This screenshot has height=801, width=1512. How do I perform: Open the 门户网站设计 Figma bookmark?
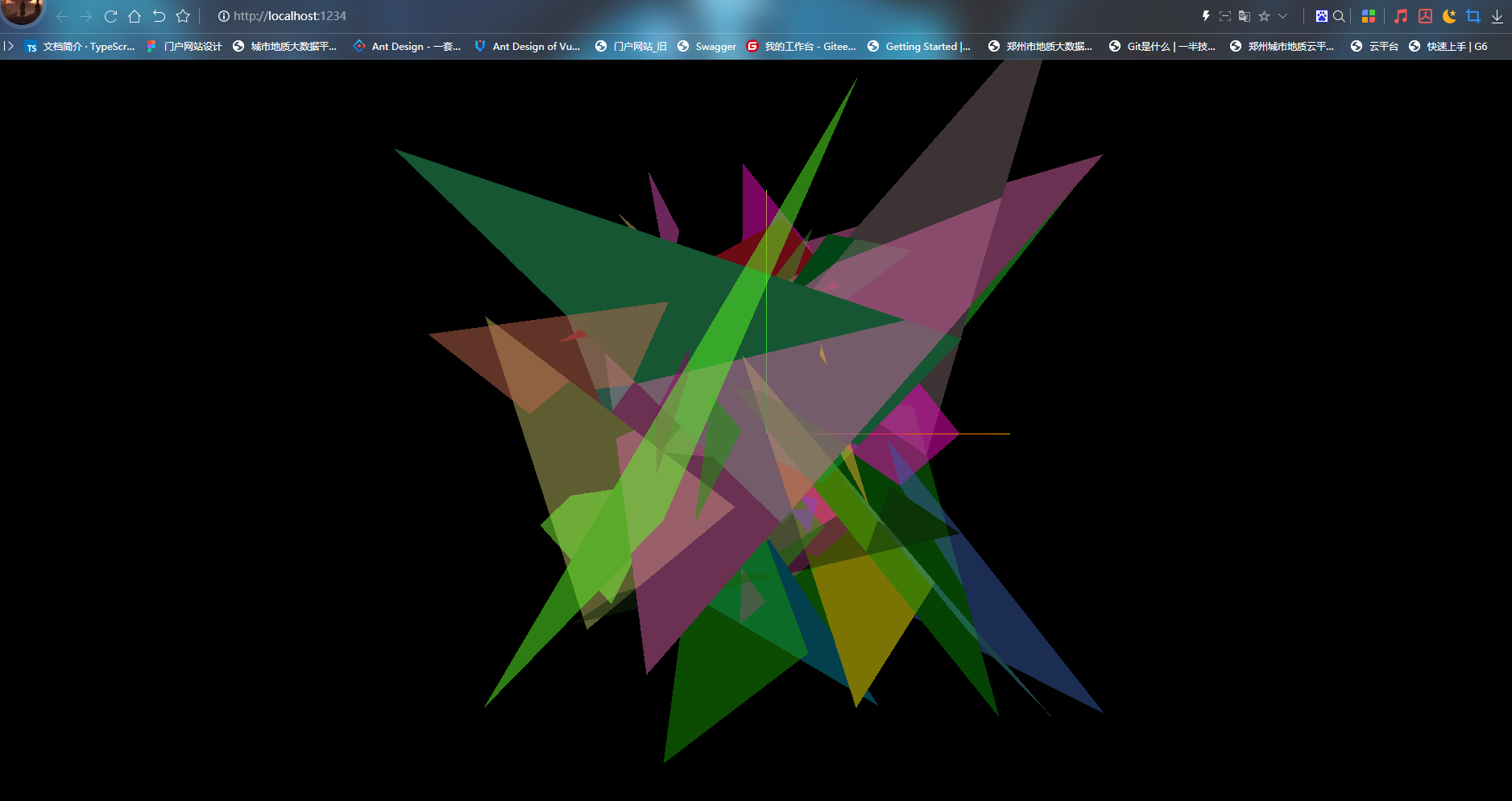[184, 47]
